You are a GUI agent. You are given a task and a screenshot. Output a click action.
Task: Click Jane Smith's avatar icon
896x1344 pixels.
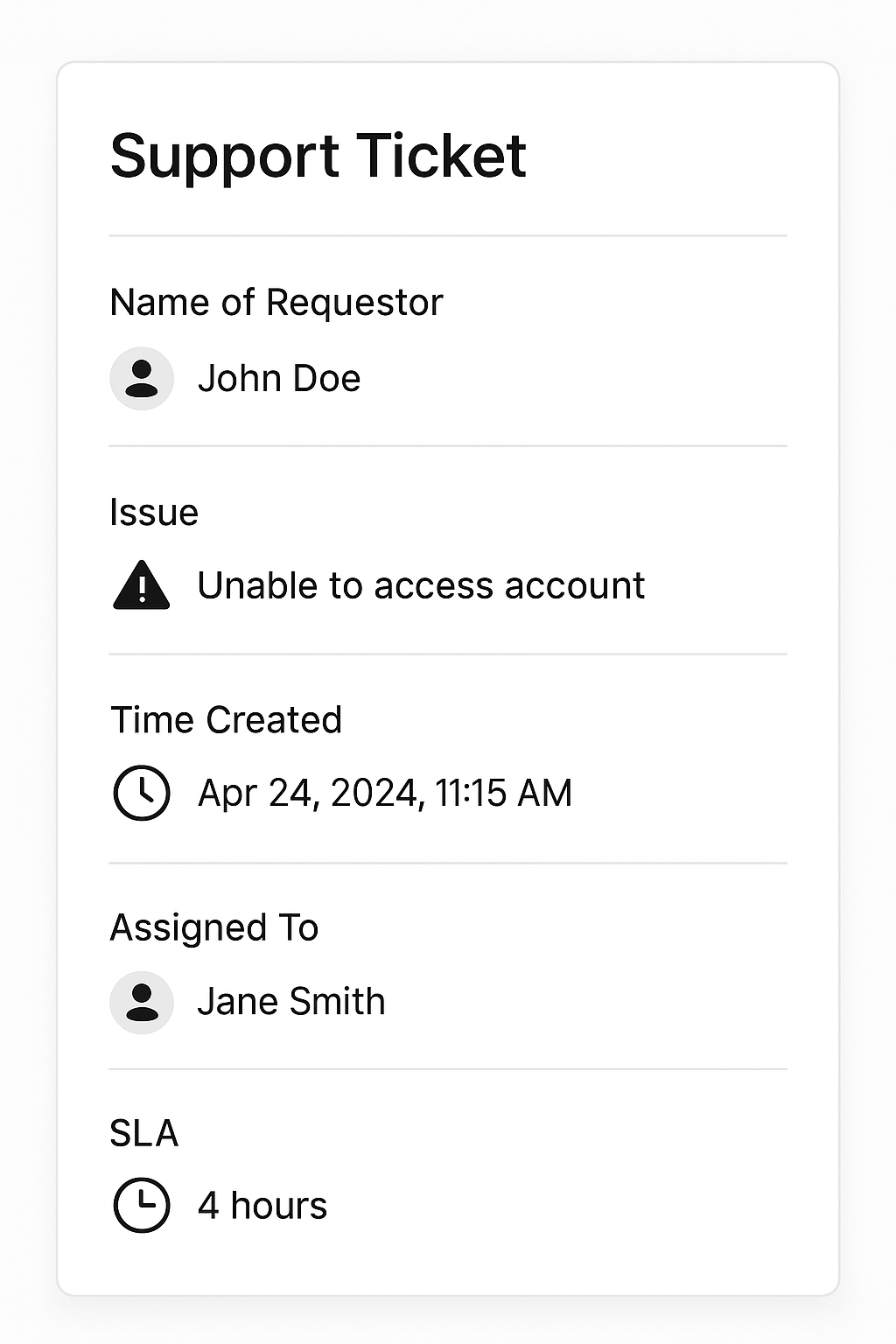click(142, 1003)
